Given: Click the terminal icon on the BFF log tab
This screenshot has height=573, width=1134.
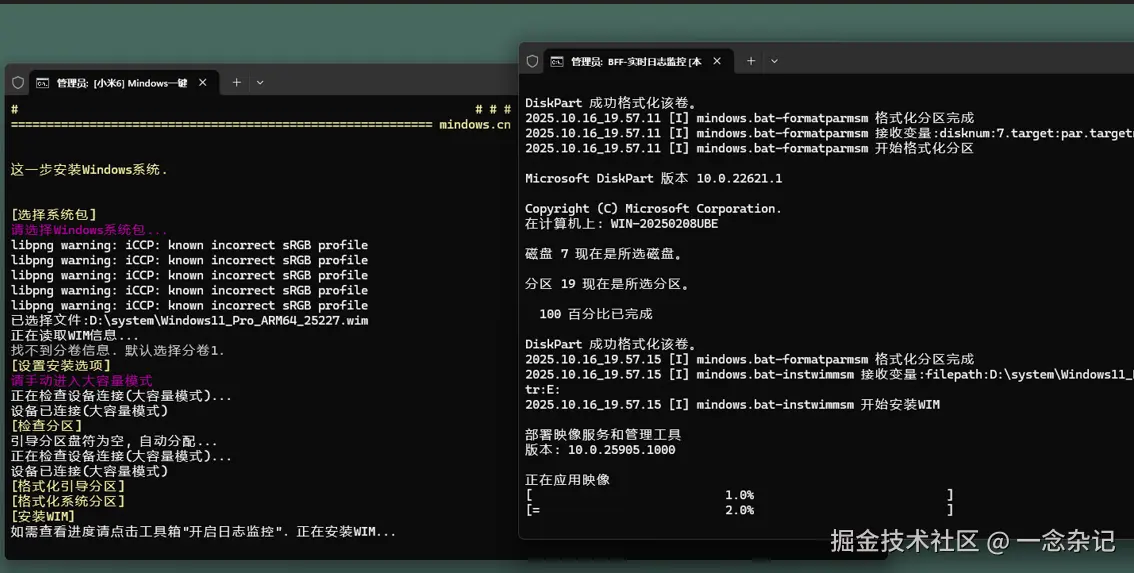Looking at the screenshot, I should pos(557,61).
